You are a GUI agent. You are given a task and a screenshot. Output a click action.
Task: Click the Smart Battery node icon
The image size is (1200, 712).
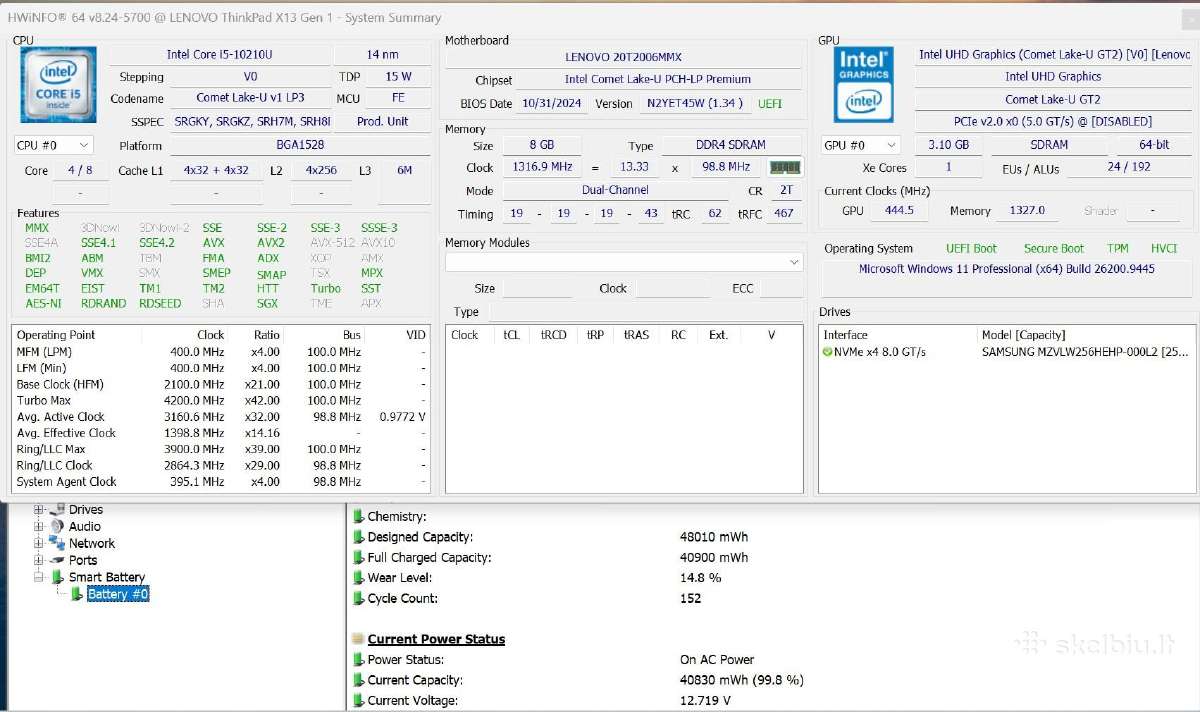(57, 577)
